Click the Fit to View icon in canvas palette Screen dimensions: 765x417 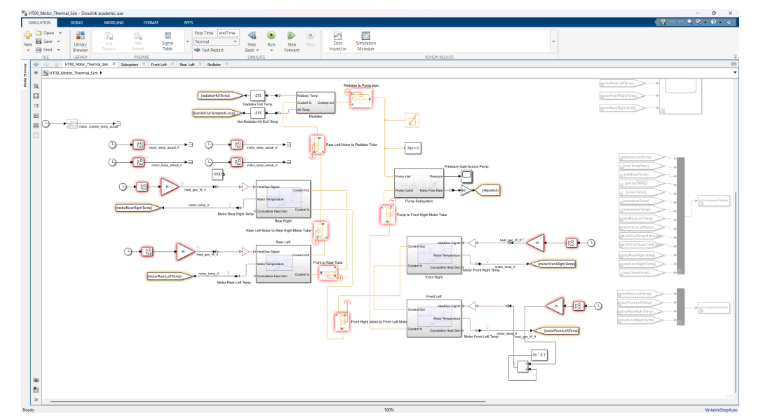click(36, 96)
